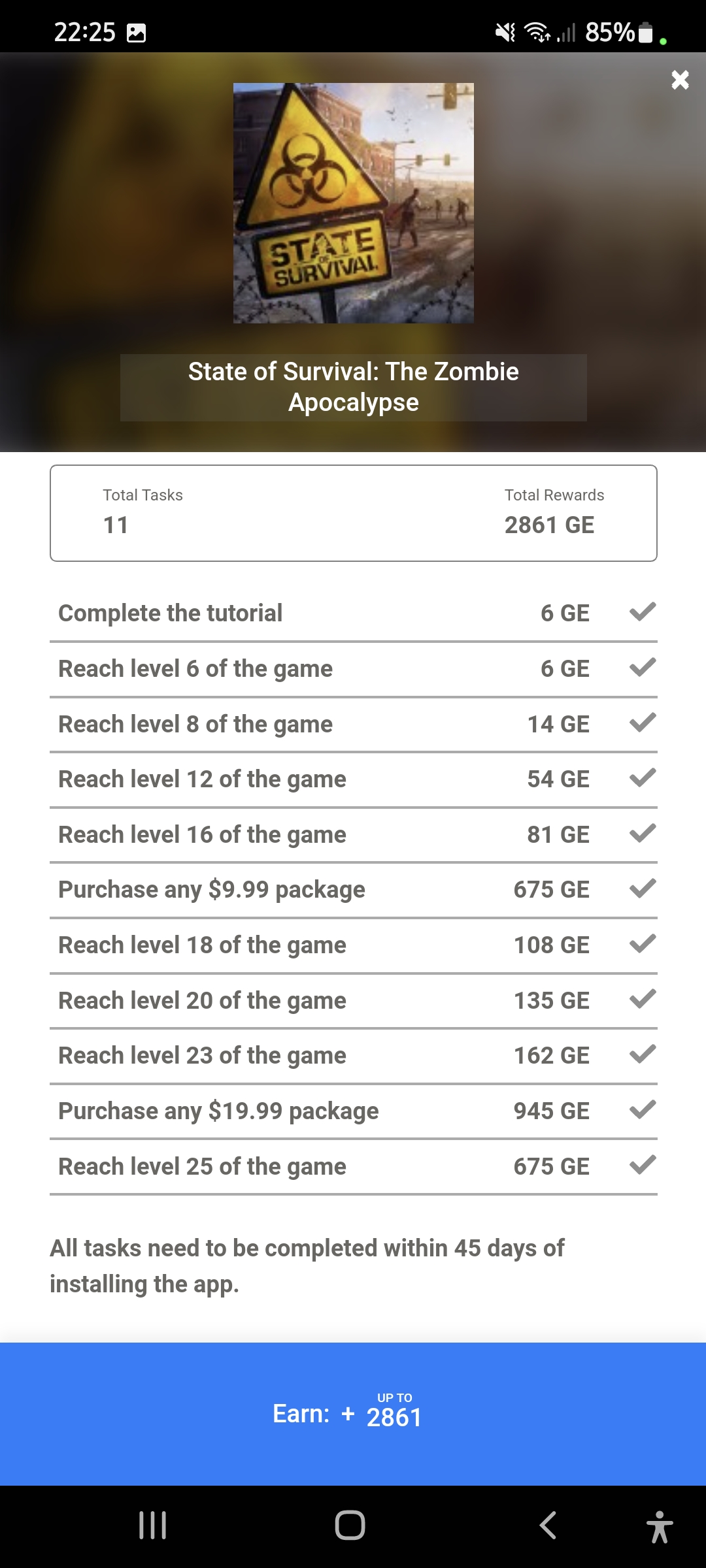Open Android recent apps navigation icon

(153, 1525)
